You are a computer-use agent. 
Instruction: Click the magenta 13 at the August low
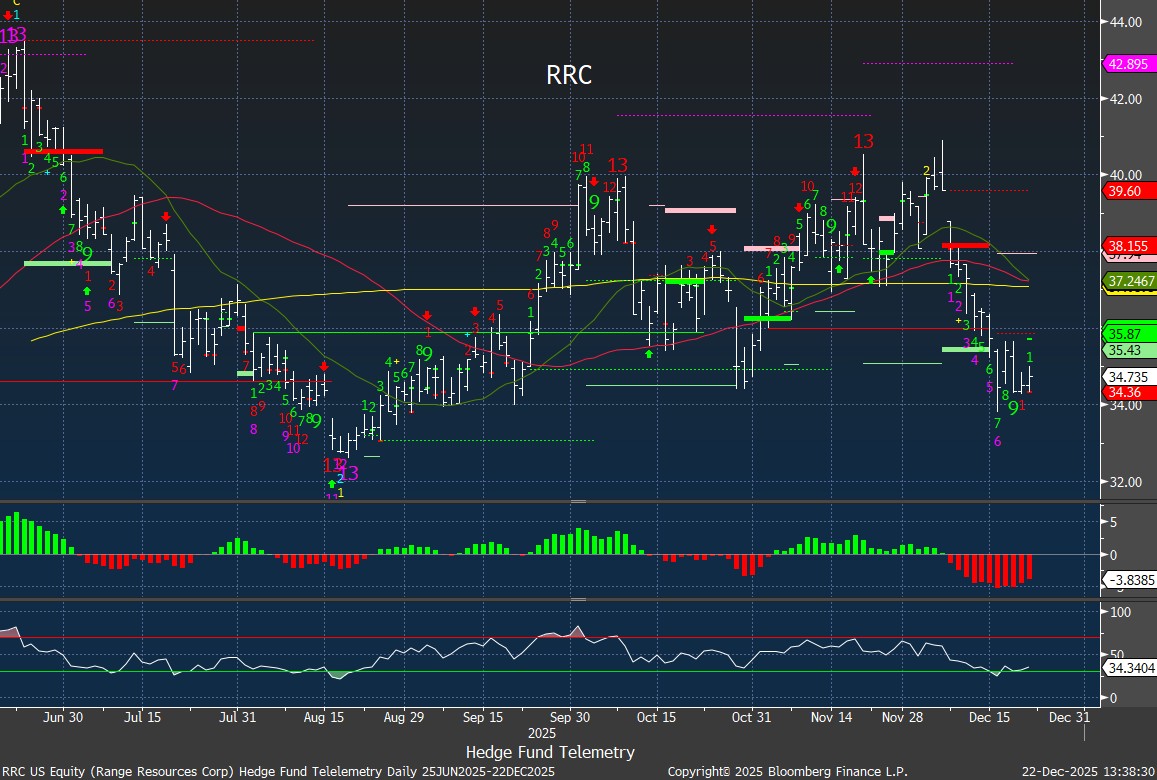click(x=349, y=473)
